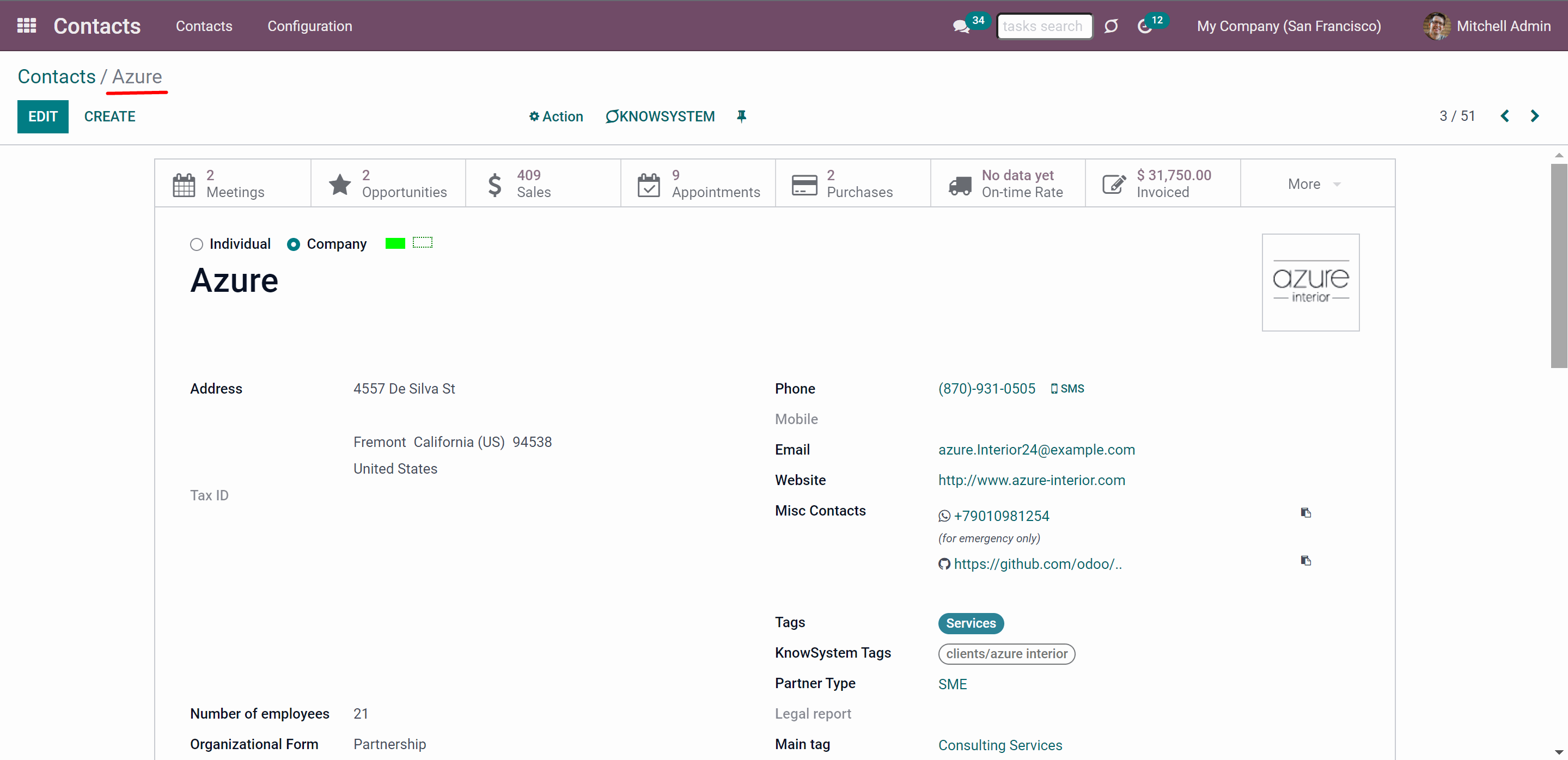1568x760 pixels.
Task: Click the Partnership organizational form value
Action: point(389,744)
